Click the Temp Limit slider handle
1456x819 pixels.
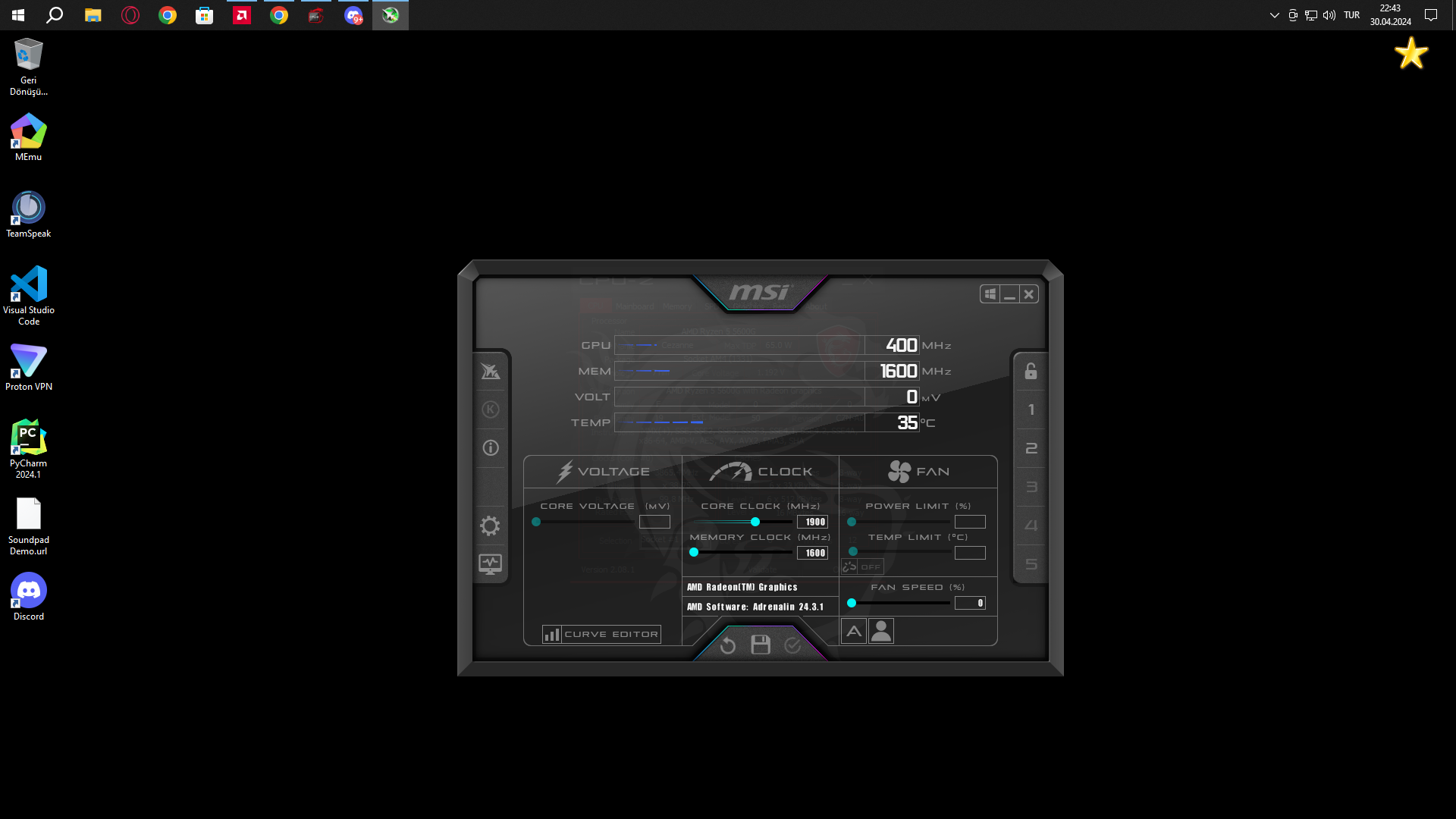click(853, 551)
